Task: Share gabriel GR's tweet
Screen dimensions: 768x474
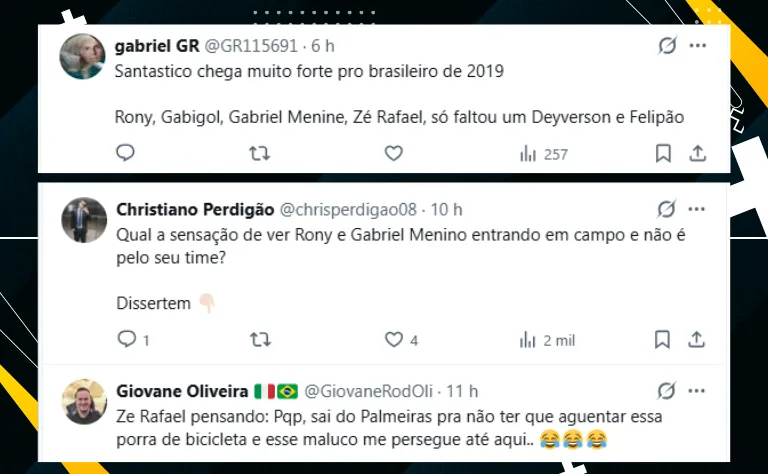Action: tap(698, 153)
